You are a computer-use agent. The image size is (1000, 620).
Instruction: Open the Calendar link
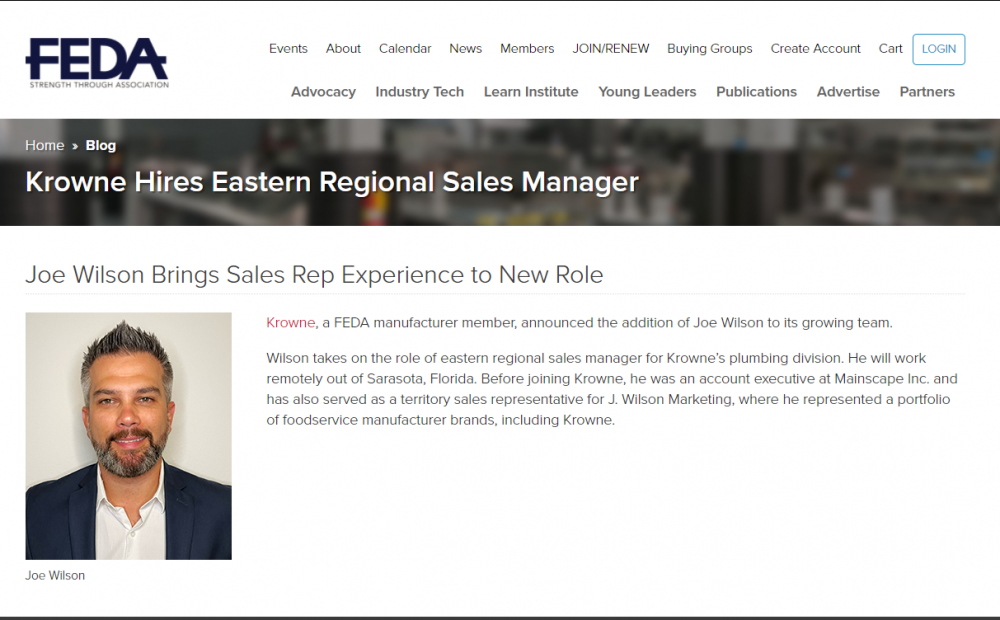coord(405,49)
